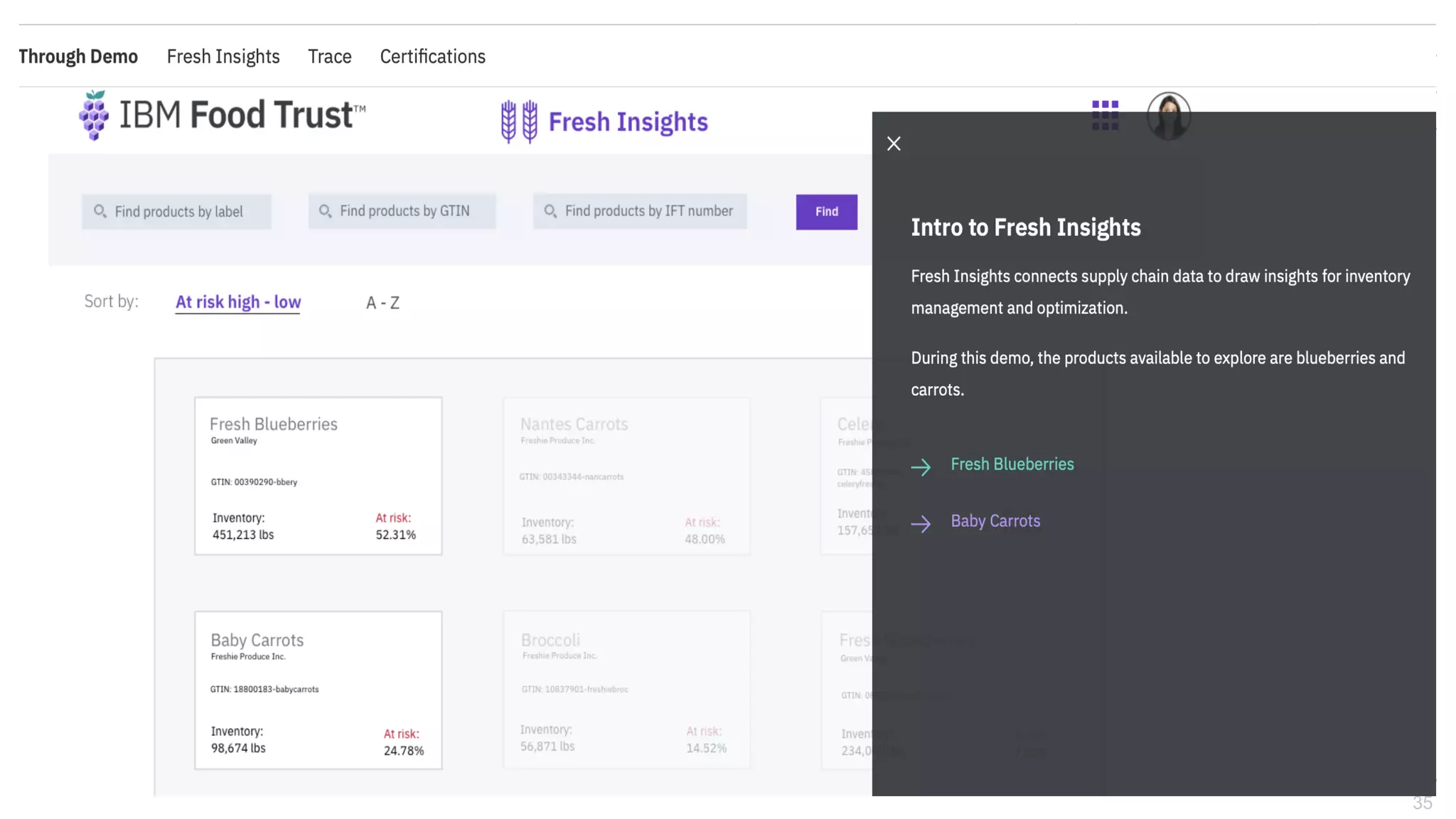The height and width of the screenshot is (819, 1456).
Task: Click magnifier icon in GTIN search field
Action: click(x=325, y=211)
